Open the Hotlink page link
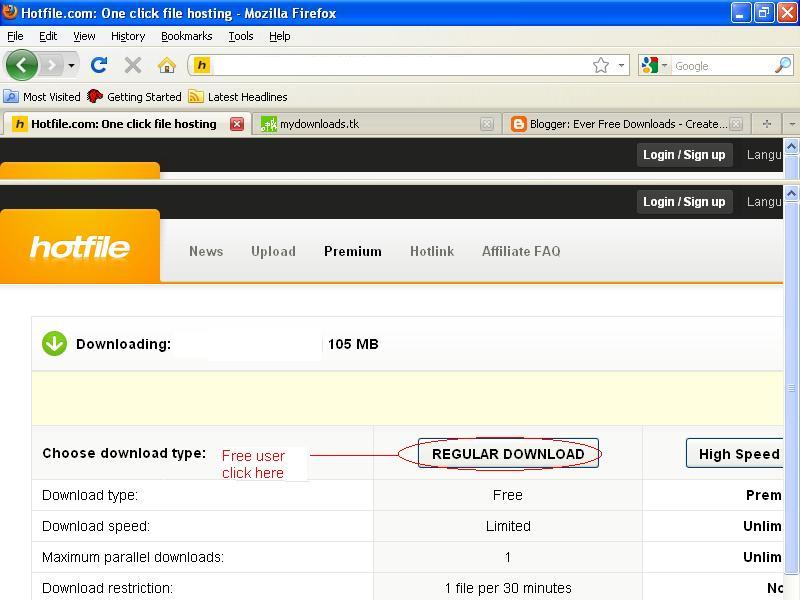The height and width of the screenshot is (600, 800). click(x=432, y=251)
